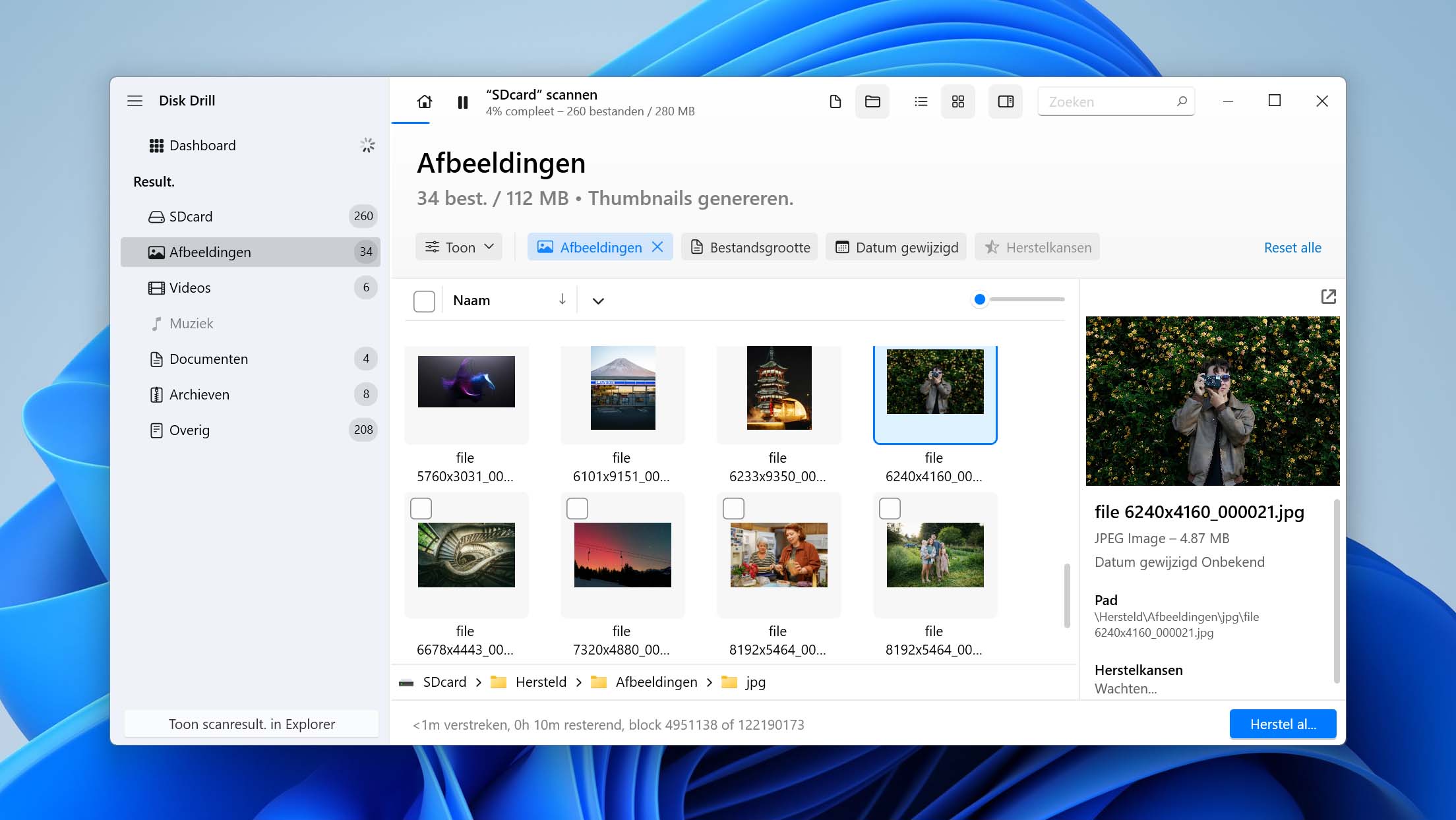Open the Toon filter dropdown
This screenshot has height=820, width=1456.
pyautogui.click(x=459, y=247)
